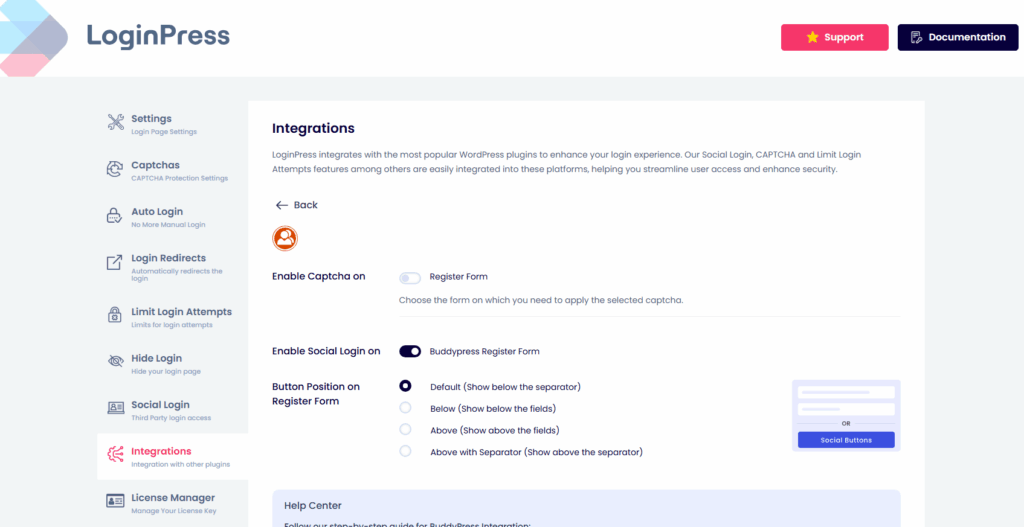Open the Limit Login Attempts menu item
1024x527 pixels.
click(x=172, y=316)
